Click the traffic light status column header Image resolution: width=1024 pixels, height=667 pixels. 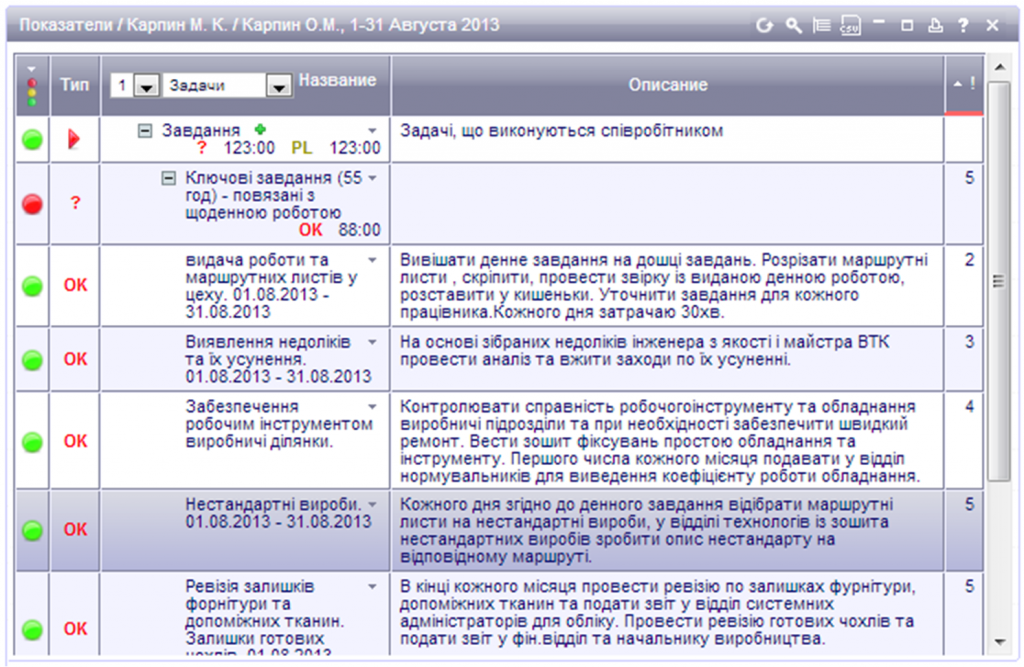tap(32, 86)
